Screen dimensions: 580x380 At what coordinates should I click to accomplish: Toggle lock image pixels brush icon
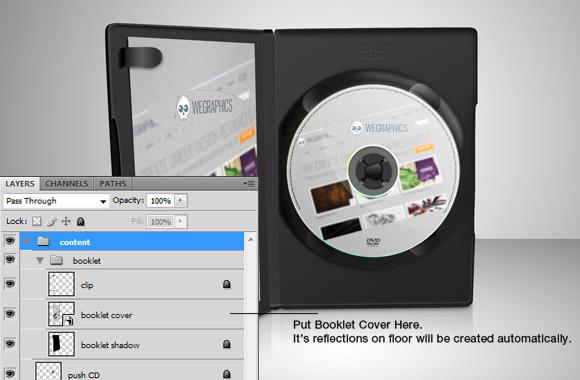pos(51,221)
